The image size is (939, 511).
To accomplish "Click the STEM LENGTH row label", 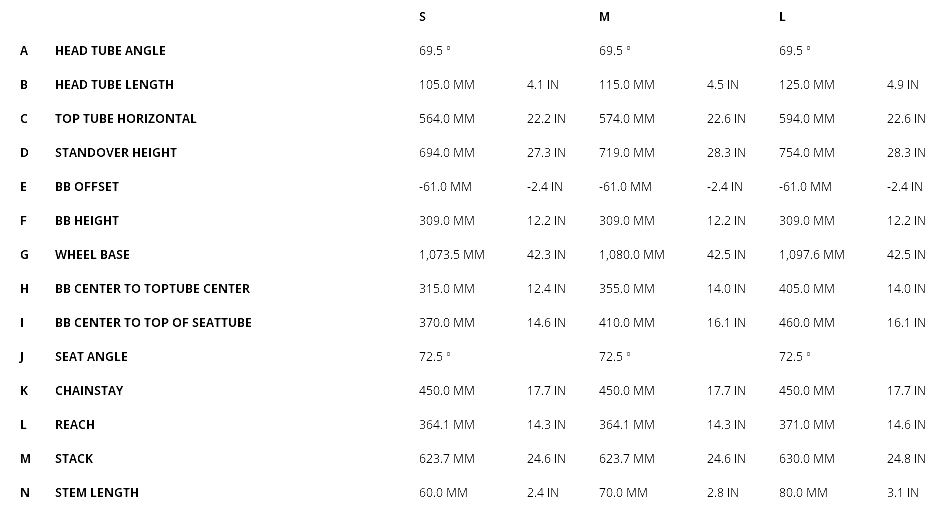I will click(x=97, y=492).
